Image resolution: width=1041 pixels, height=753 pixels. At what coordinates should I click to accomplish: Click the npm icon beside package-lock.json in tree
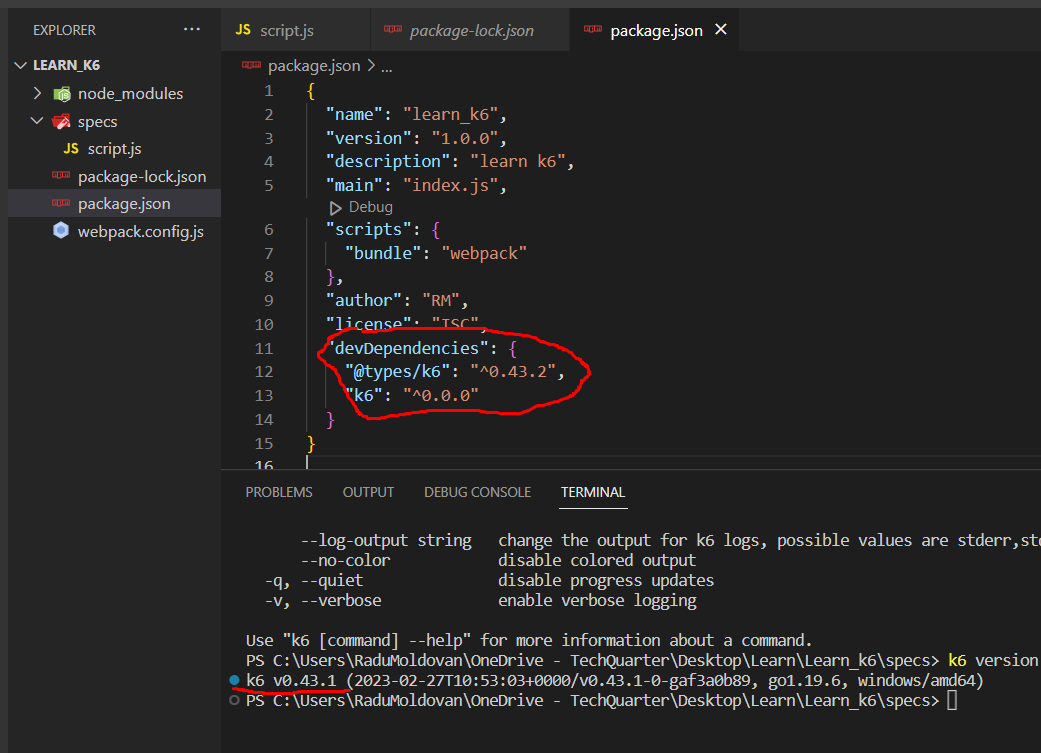point(61,175)
